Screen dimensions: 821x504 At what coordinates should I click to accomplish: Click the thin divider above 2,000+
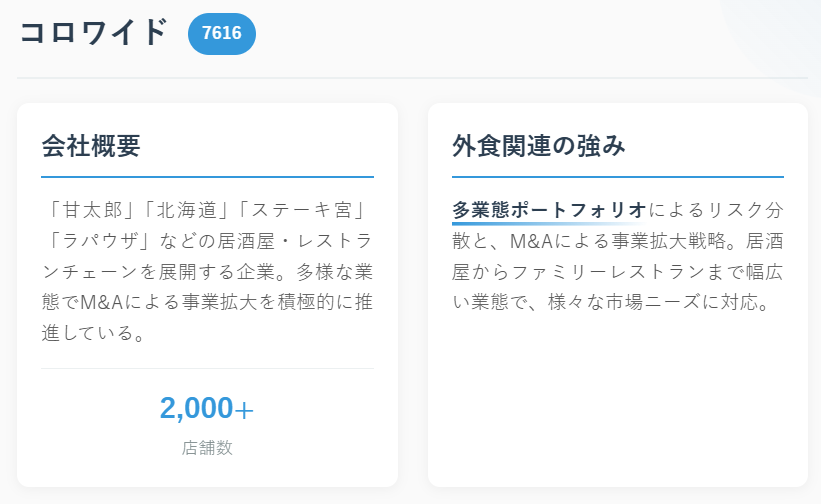pyautogui.click(x=207, y=368)
